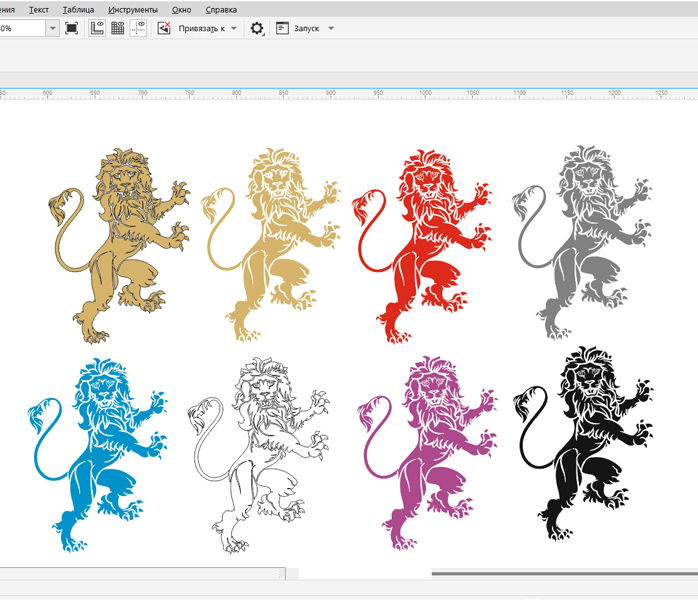Viewport: 698px width, 600px height.
Task: Select the blue lion on the canvas
Action: click(x=97, y=450)
